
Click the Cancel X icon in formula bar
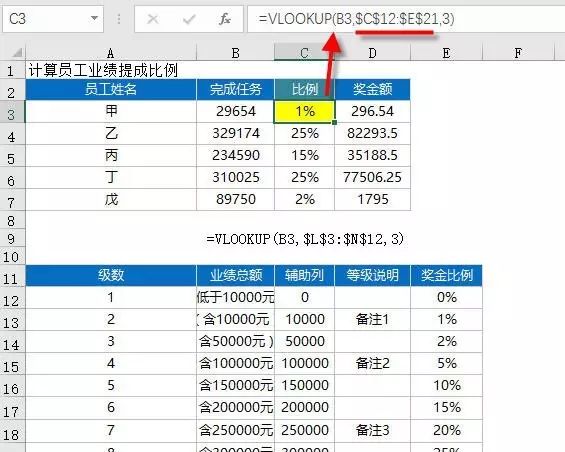(153, 19)
